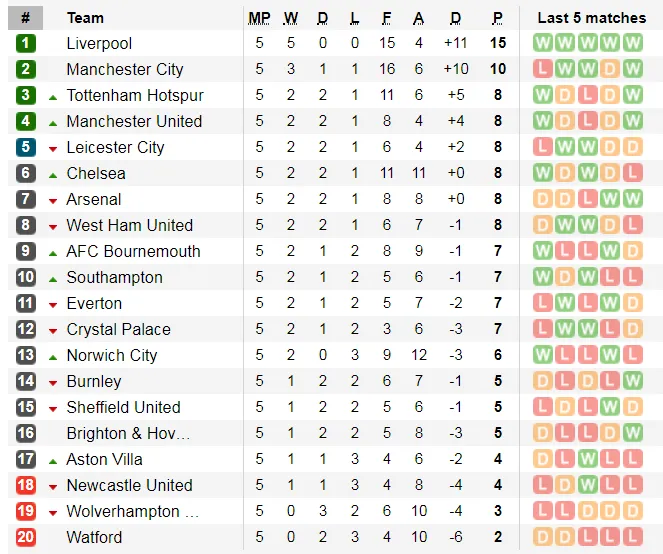Click green up arrow beside Tottenham Hotspur
The image size is (663, 554).
click(x=53, y=96)
